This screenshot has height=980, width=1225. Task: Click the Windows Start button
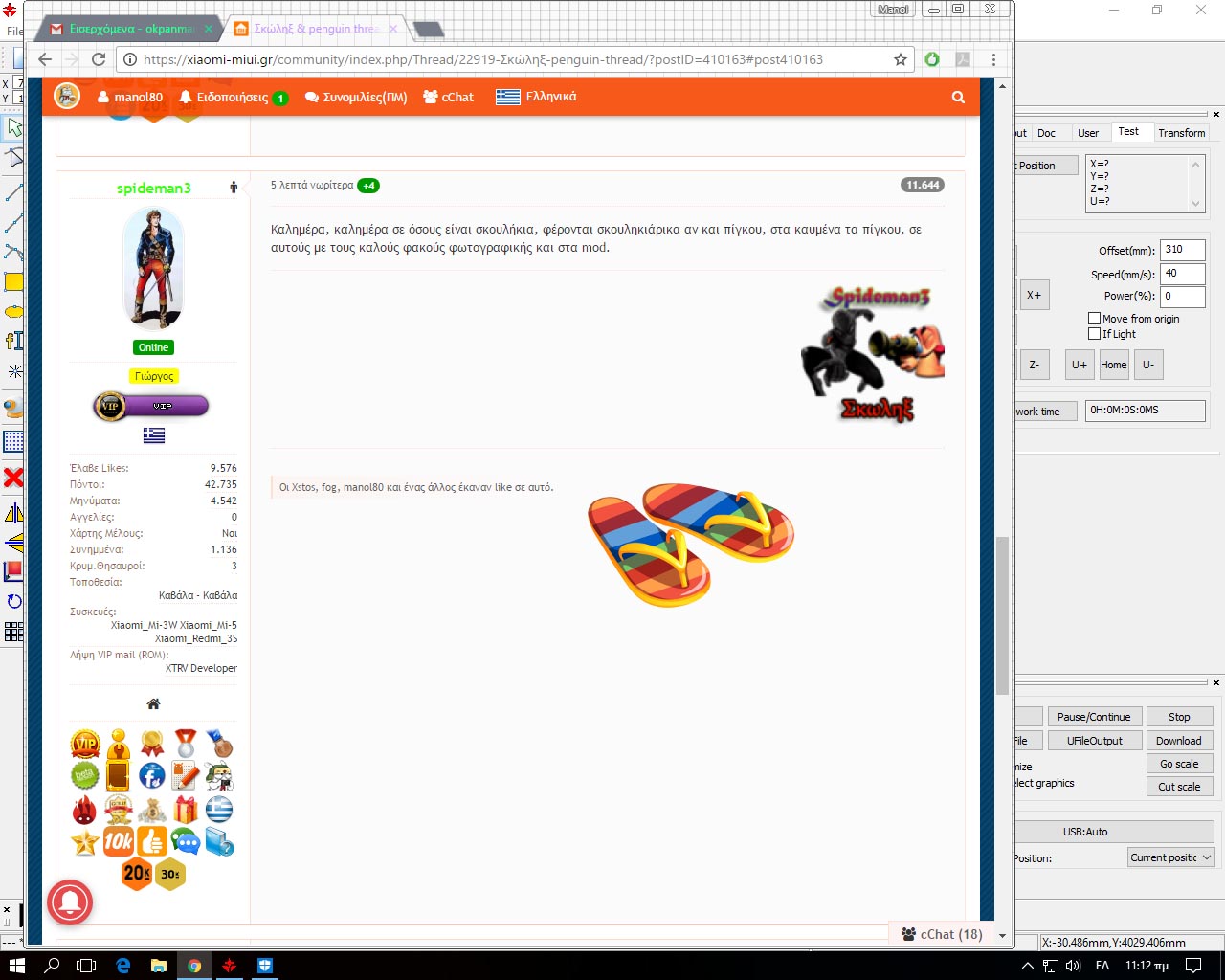click(16, 966)
